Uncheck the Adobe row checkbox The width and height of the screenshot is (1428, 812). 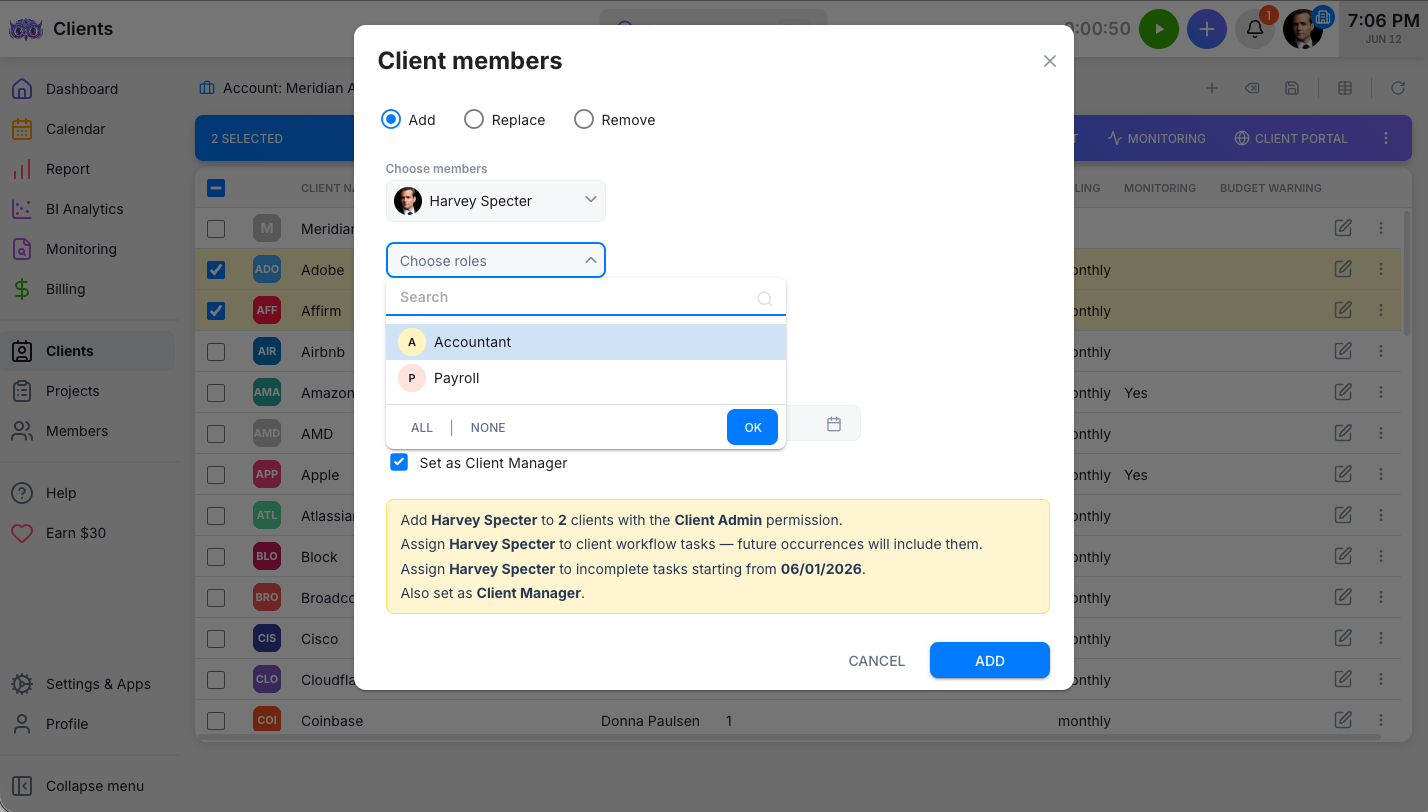pyautogui.click(x=216, y=270)
